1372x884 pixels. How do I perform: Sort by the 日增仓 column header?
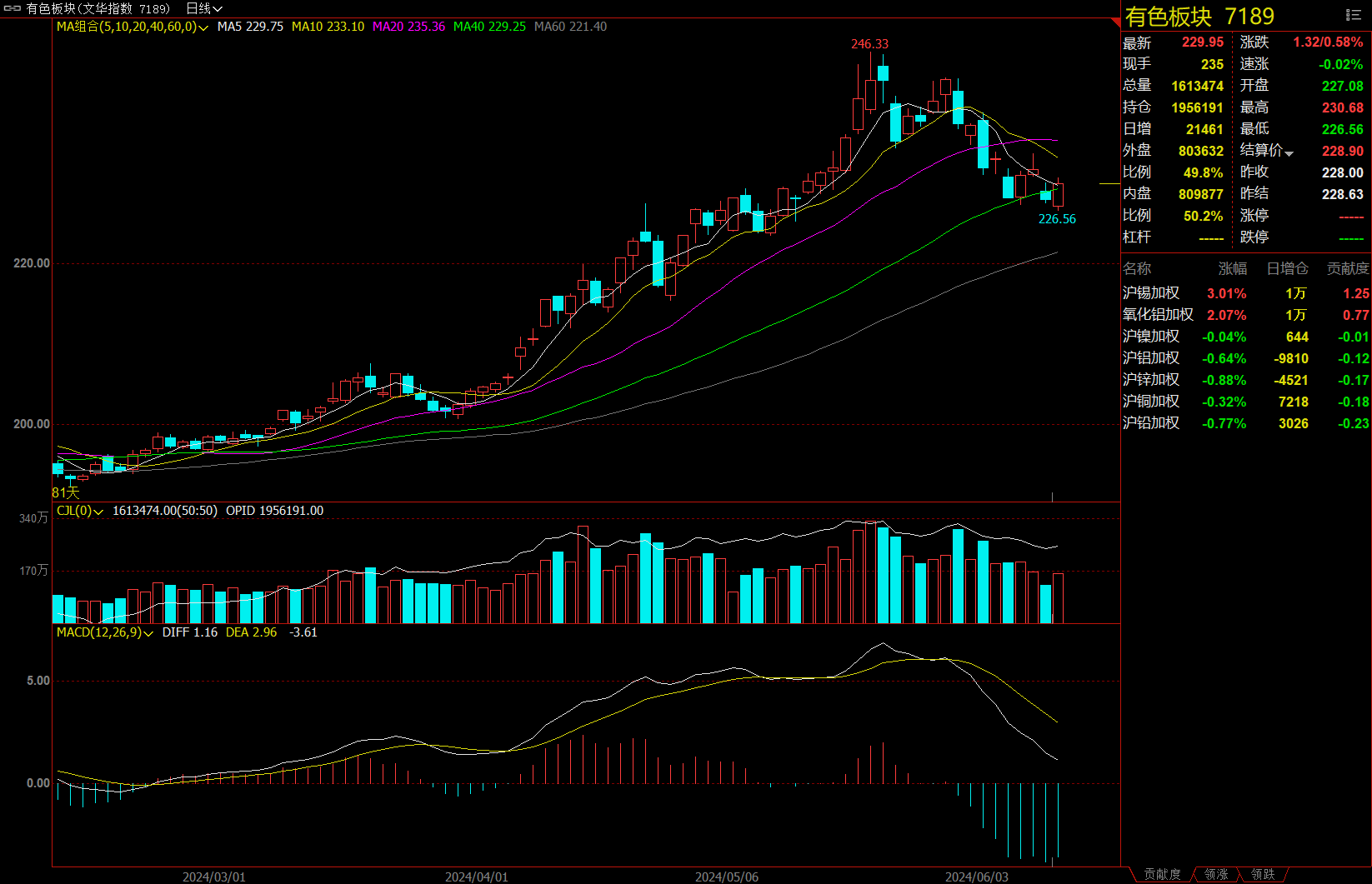1288,268
